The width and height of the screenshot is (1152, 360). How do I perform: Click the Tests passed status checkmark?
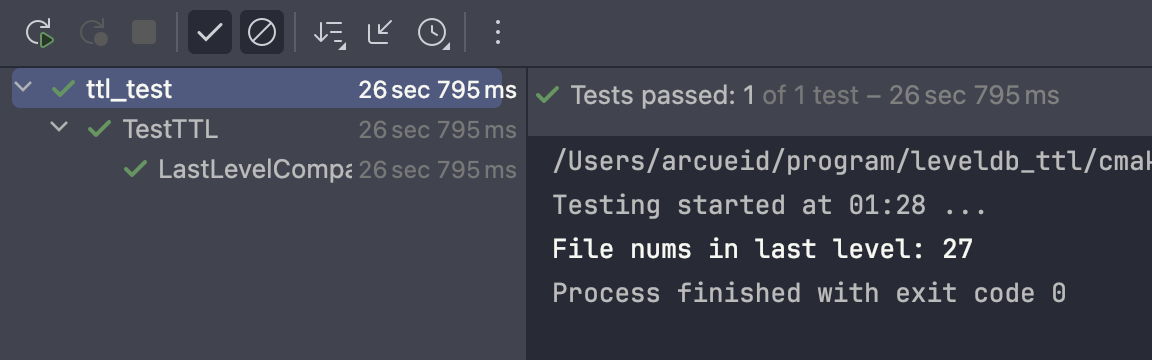coord(548,95)
